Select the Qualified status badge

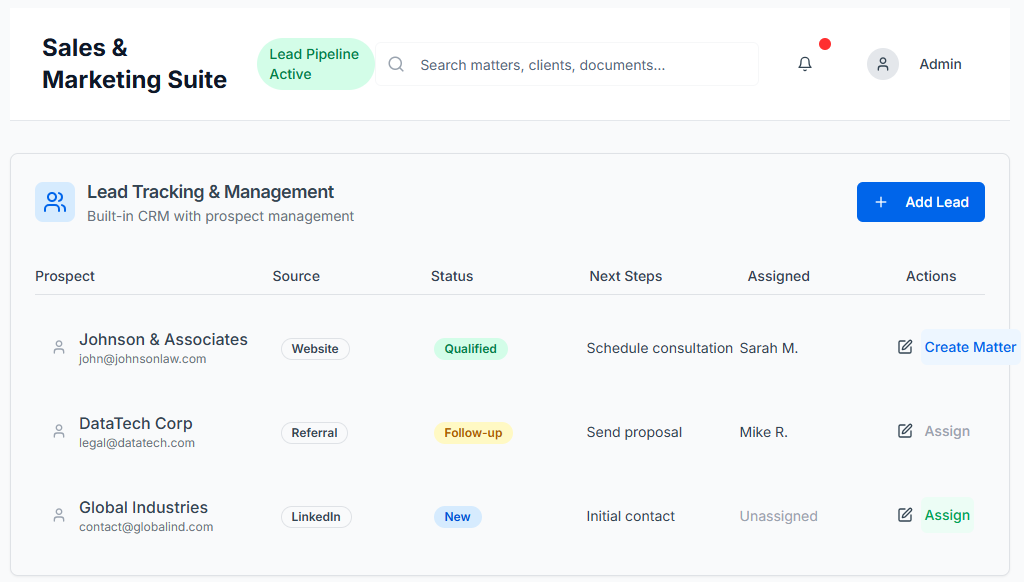pyautogui.click(x=470, y=349)
